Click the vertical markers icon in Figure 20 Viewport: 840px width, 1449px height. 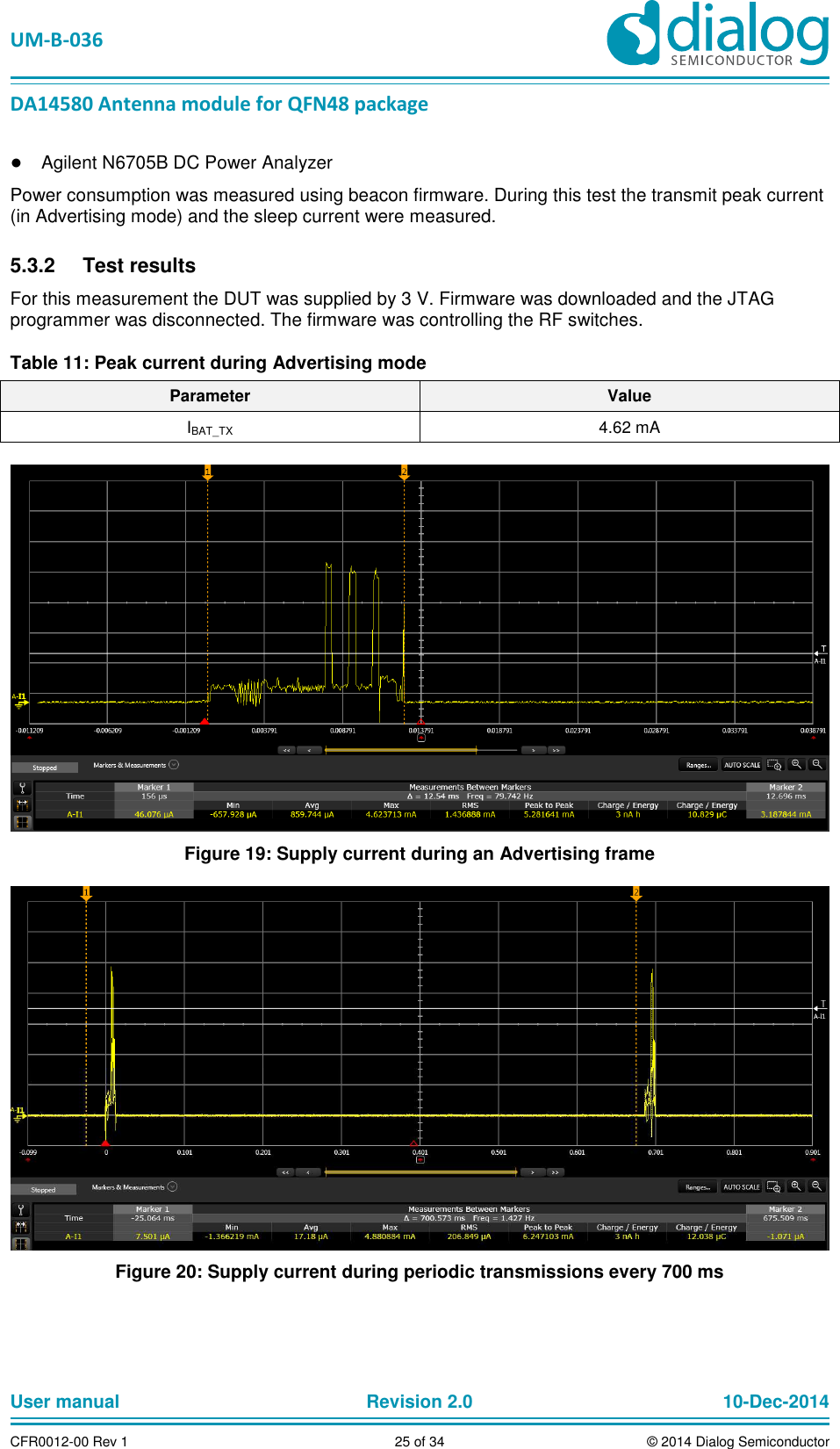pos(21,1227)
